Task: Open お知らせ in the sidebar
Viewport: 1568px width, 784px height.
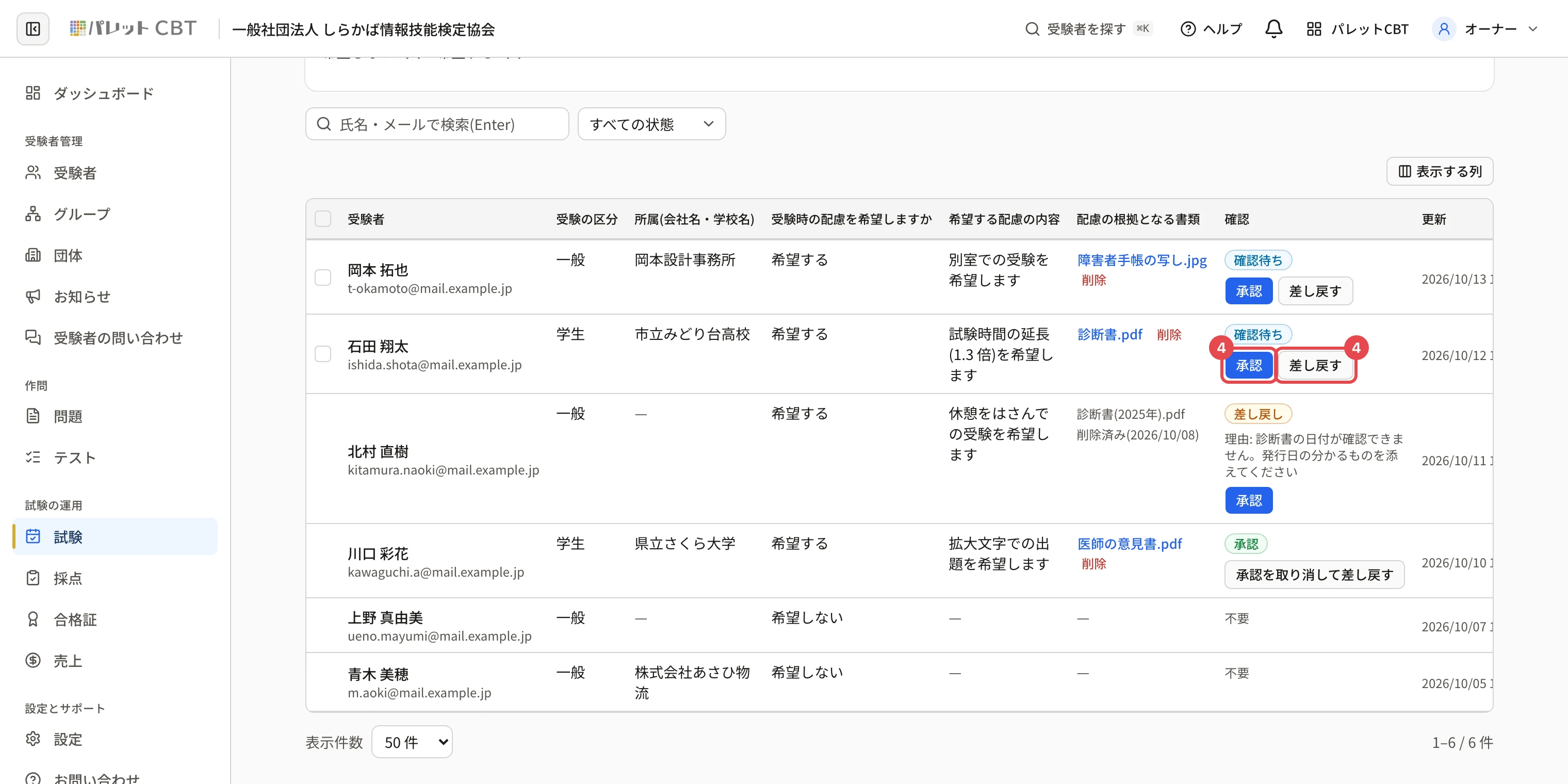Action: pos(115,297)
